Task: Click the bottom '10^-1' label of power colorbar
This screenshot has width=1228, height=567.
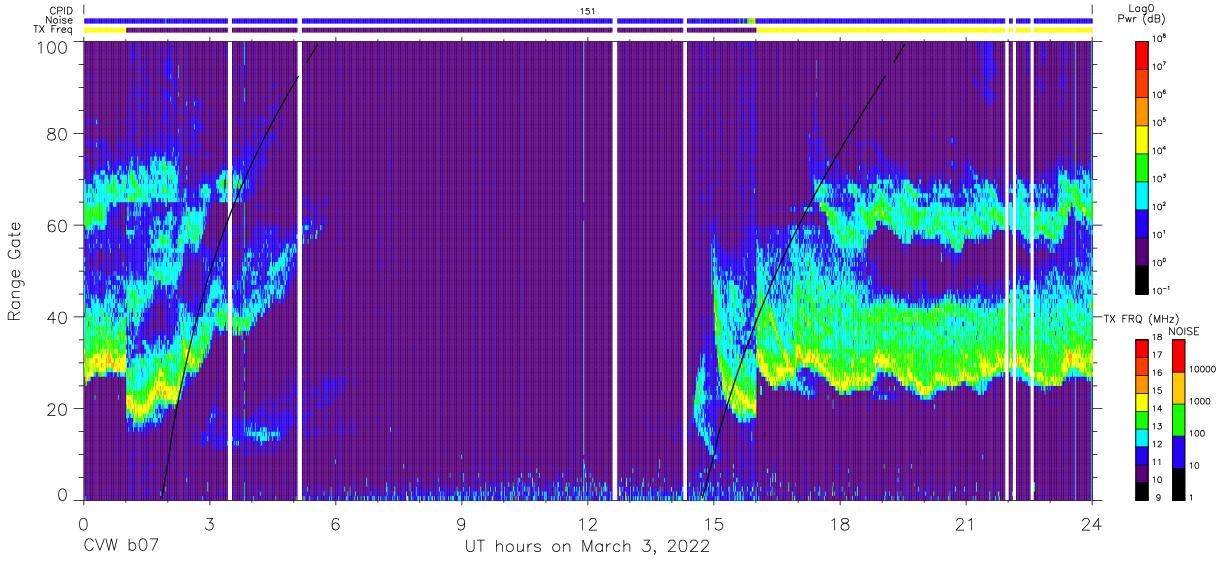Action: click(x=1160, y=291)
